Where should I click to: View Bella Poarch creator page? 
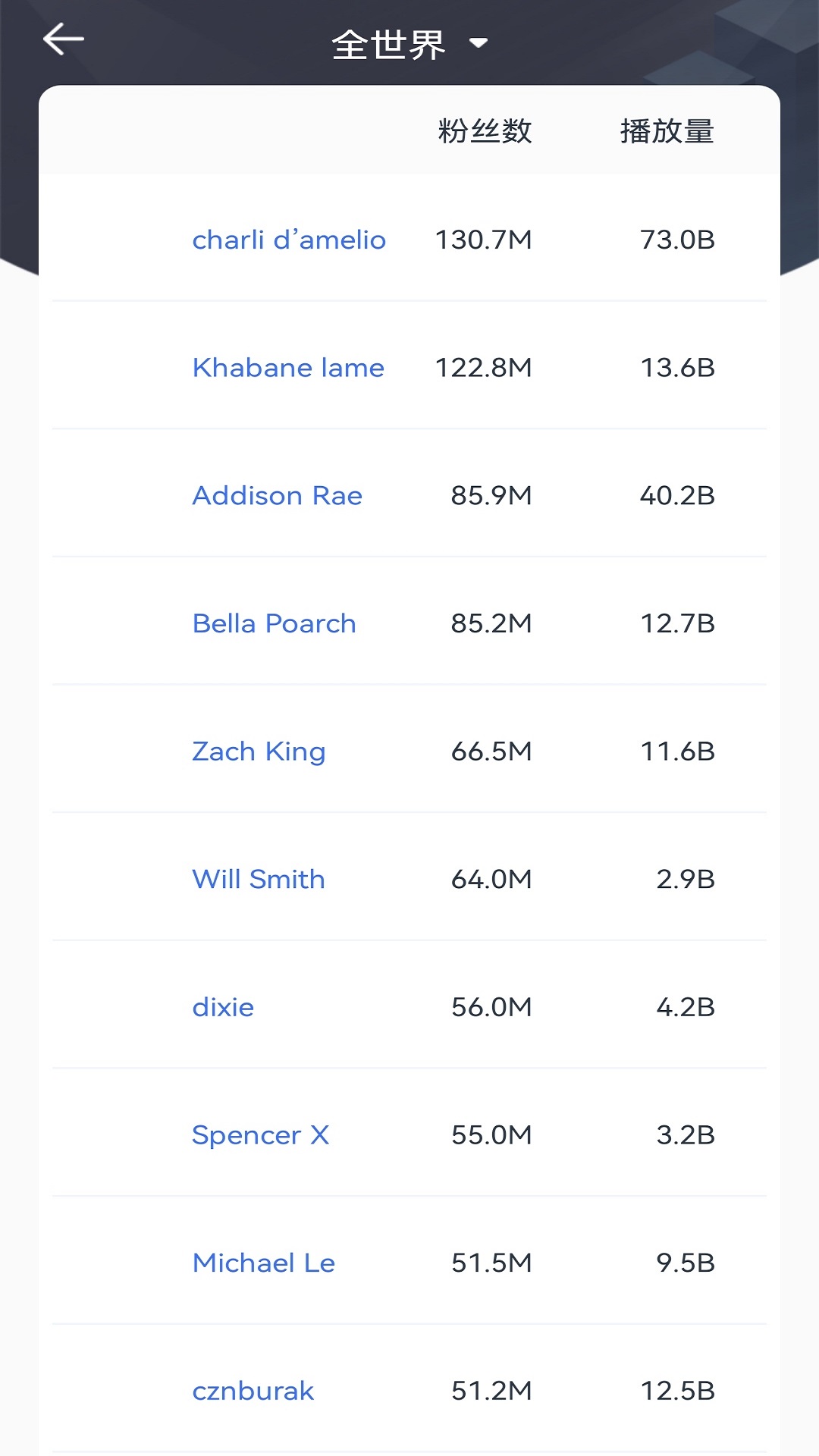click(x=274, y=623)
